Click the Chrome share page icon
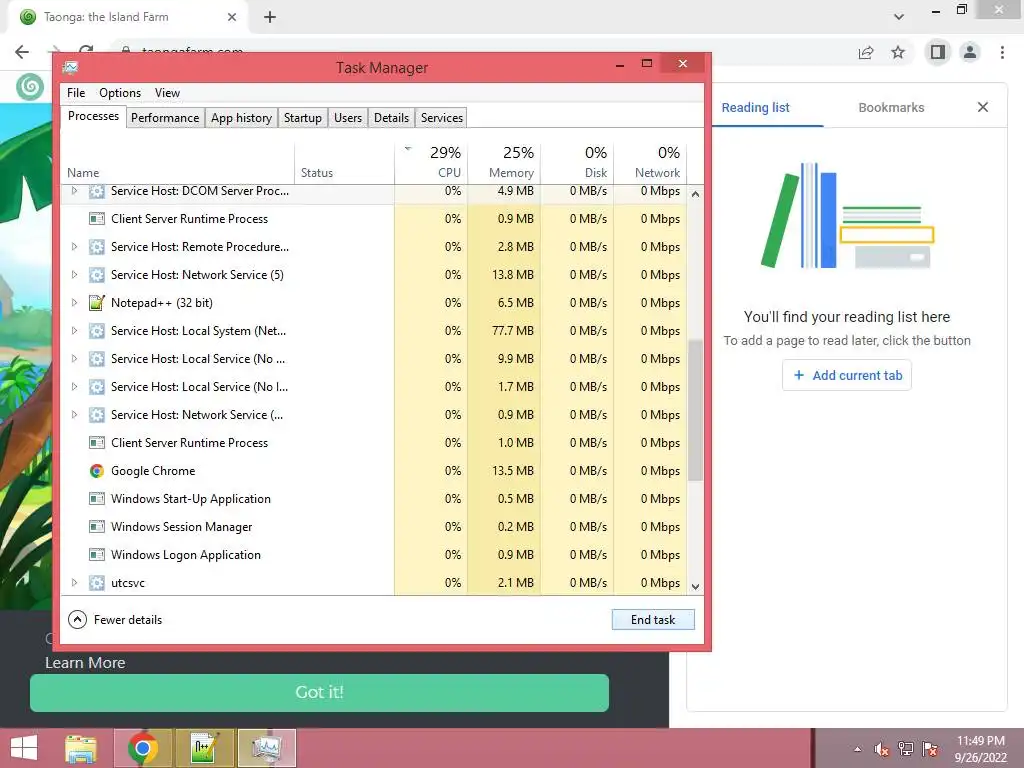 [x=866, y=52]
